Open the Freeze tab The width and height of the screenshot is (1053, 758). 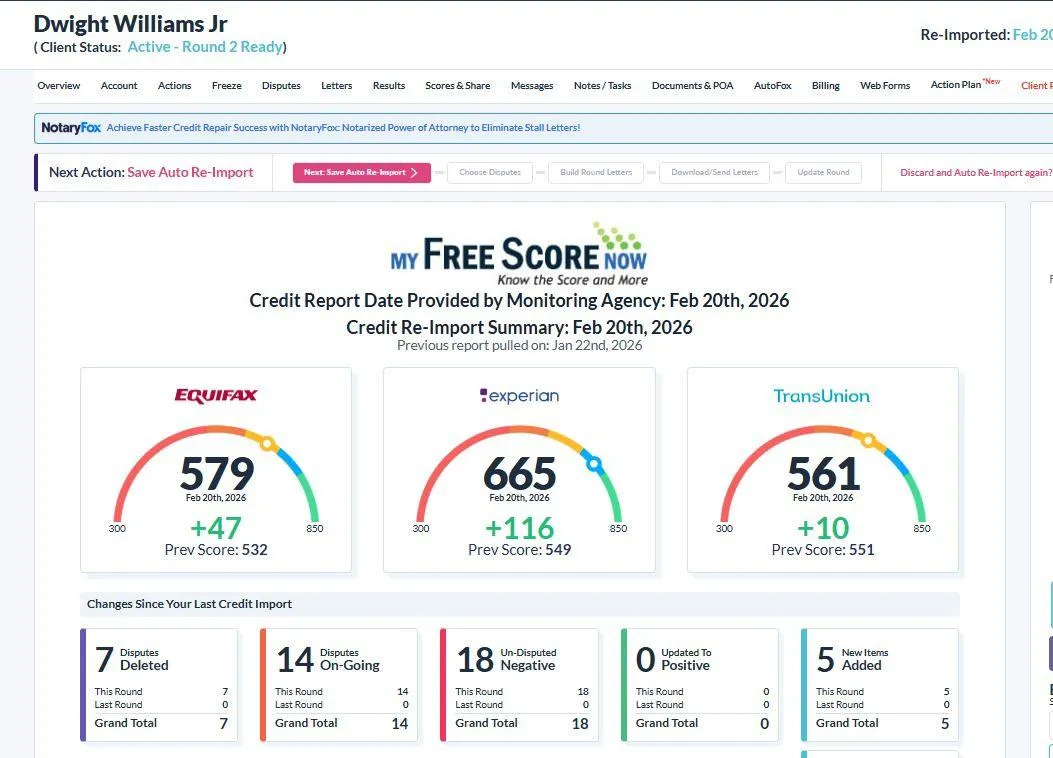pos(226,85)
